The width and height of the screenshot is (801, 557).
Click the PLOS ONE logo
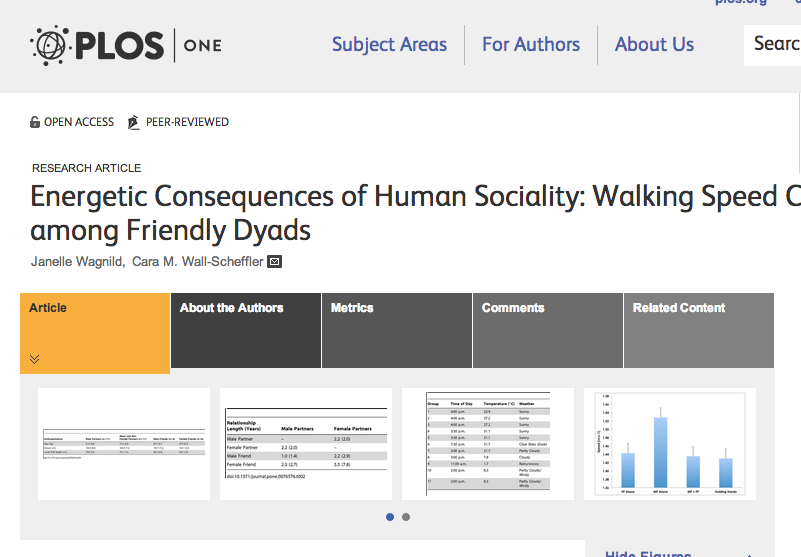coord(125,45)
